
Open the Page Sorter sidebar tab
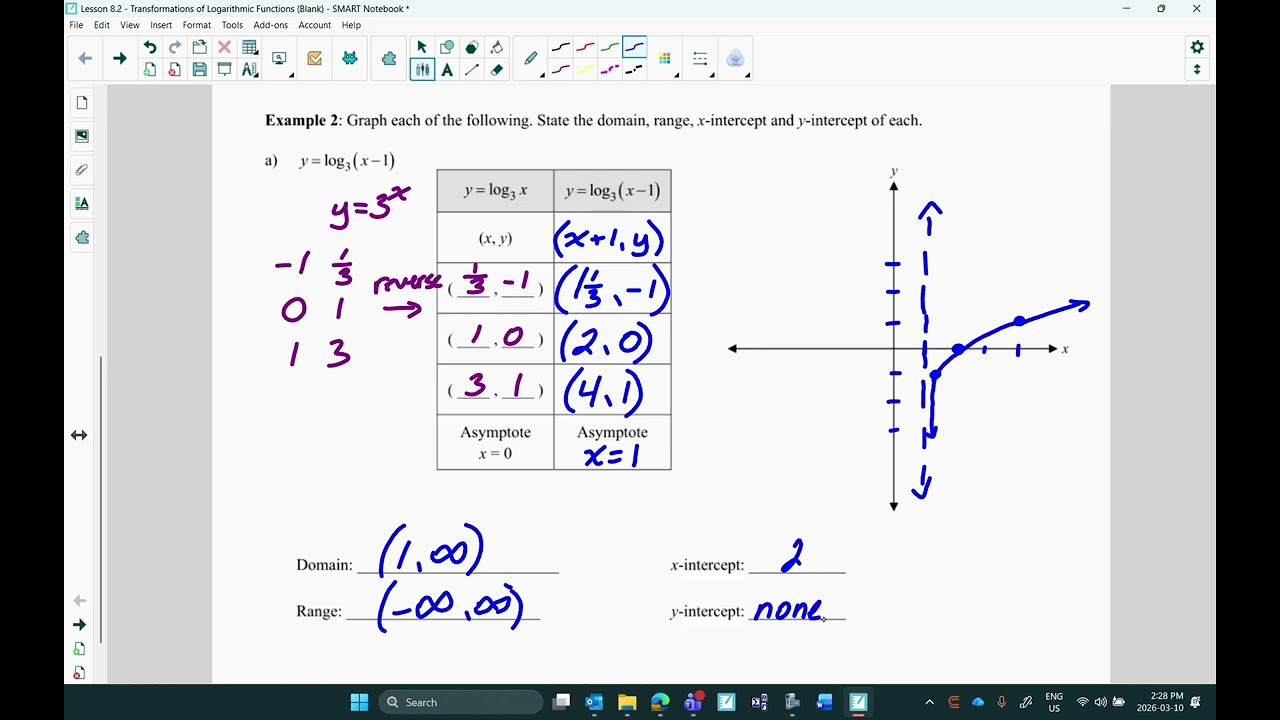click(82, 102)
